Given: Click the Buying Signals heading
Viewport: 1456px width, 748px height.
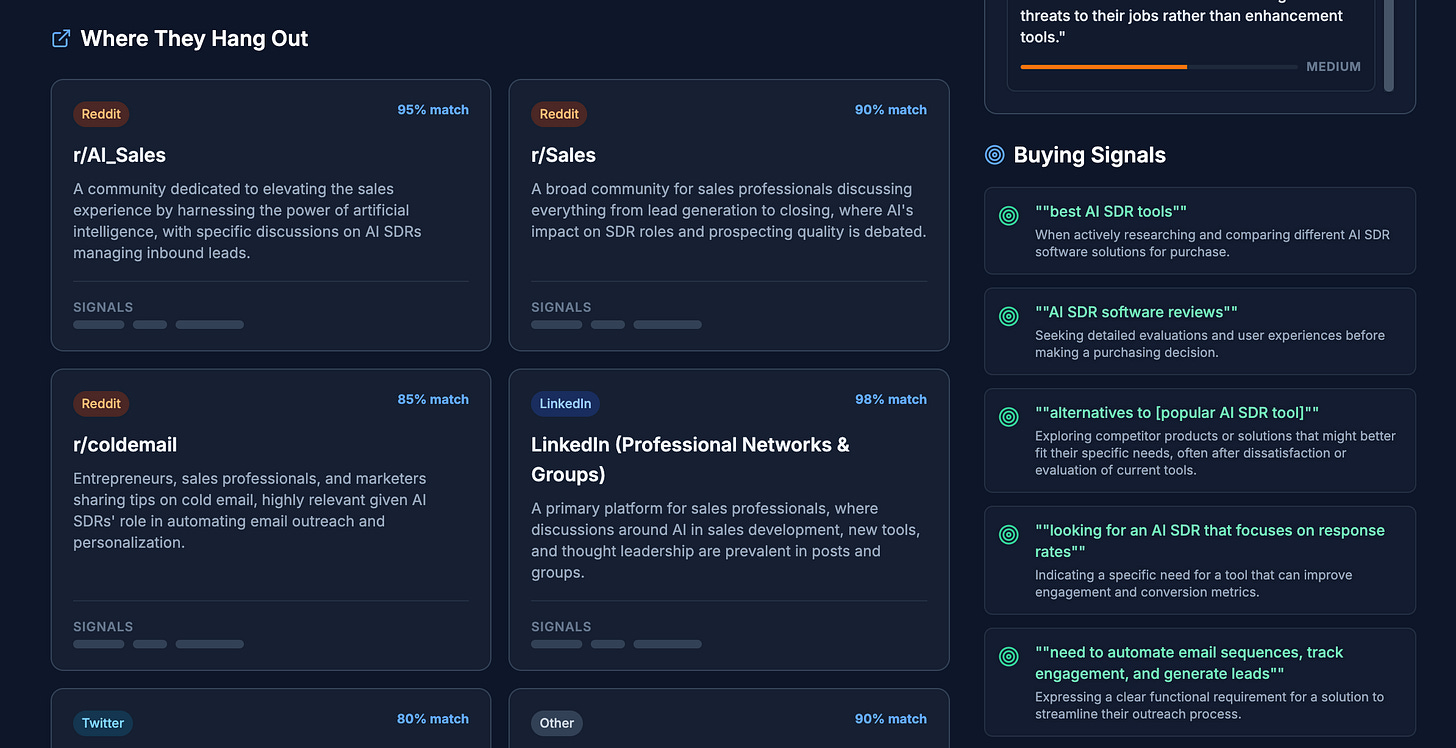Looking at the screenshot, I should 1089,155.
